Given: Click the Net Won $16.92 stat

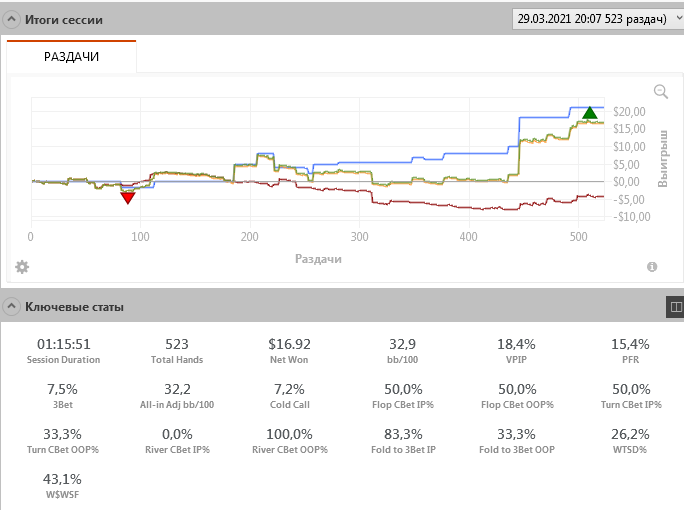Looking at the screenshot, I should [x=289, y=351].
